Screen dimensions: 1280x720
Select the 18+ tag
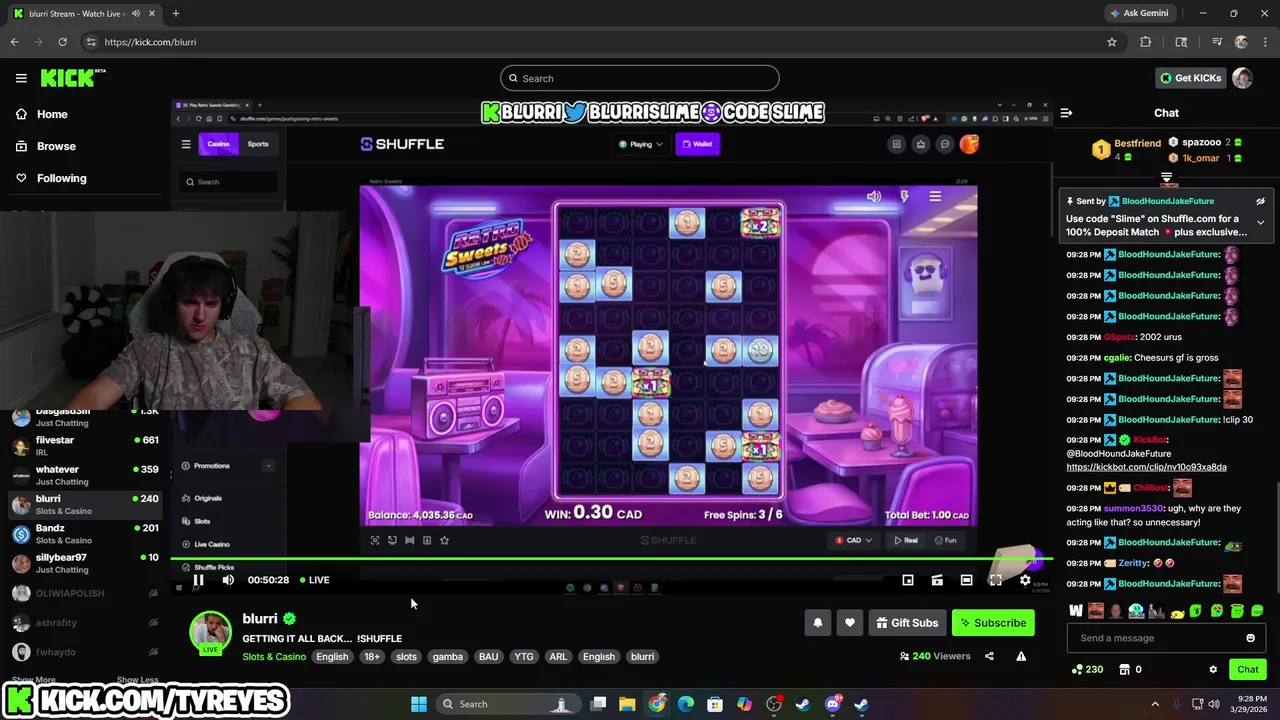[x=372, y=657]
